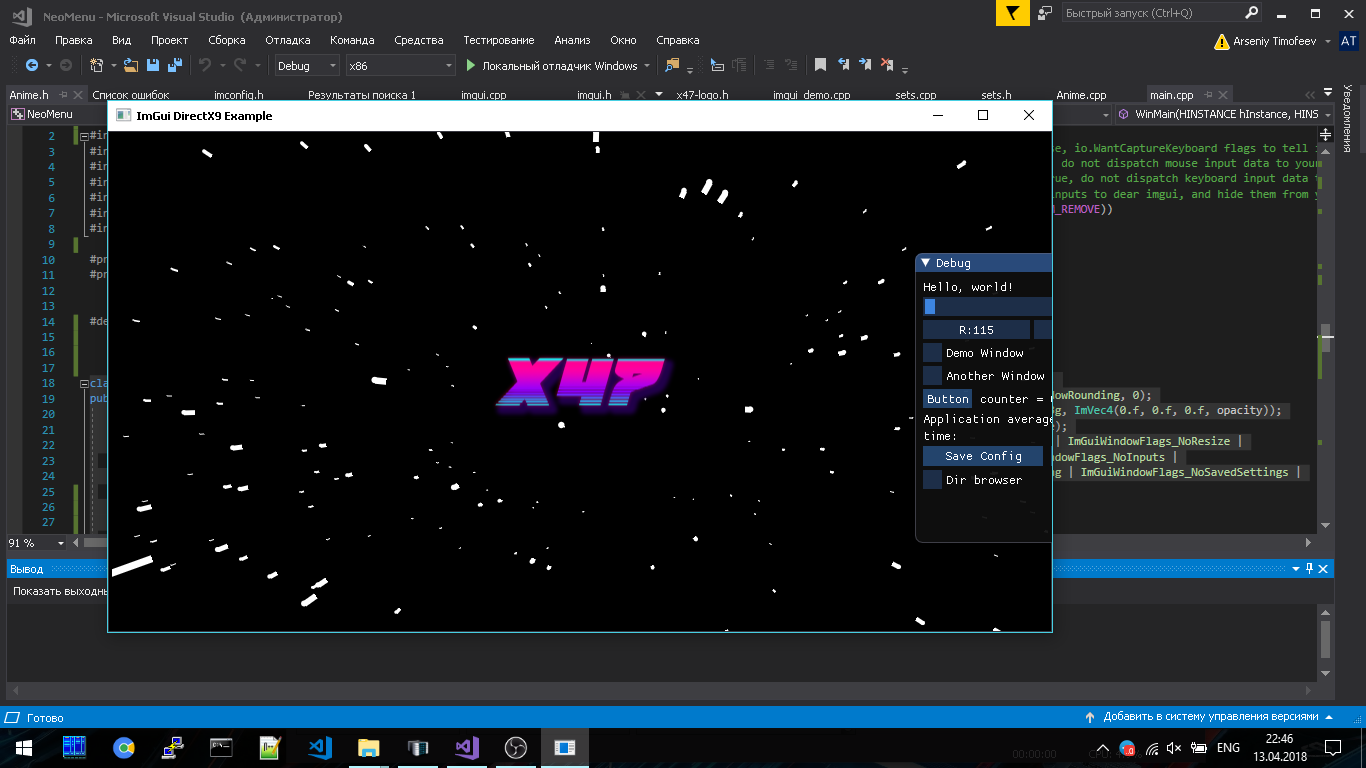The width and height of the screenshot is (1366, 768).
Task: Click the Save file toolbar icon
Action: (x=153, y=65)
